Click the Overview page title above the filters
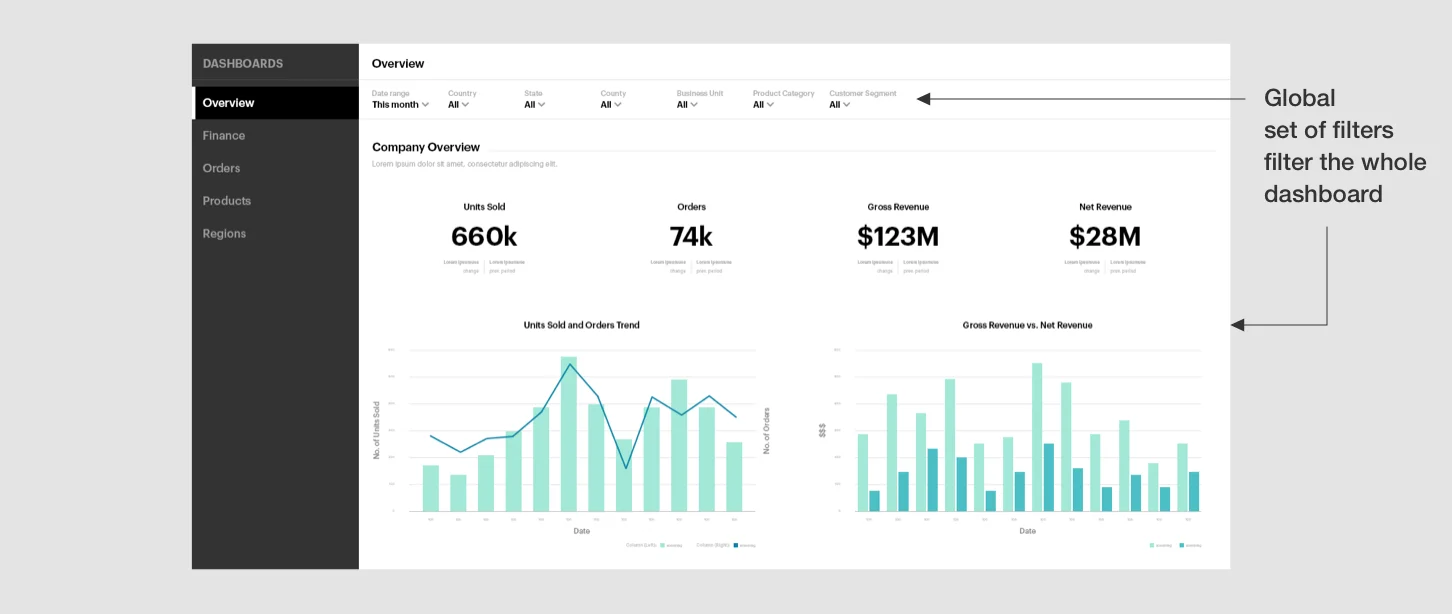Viewport: 1452px width, 614px height. point(398,64)
